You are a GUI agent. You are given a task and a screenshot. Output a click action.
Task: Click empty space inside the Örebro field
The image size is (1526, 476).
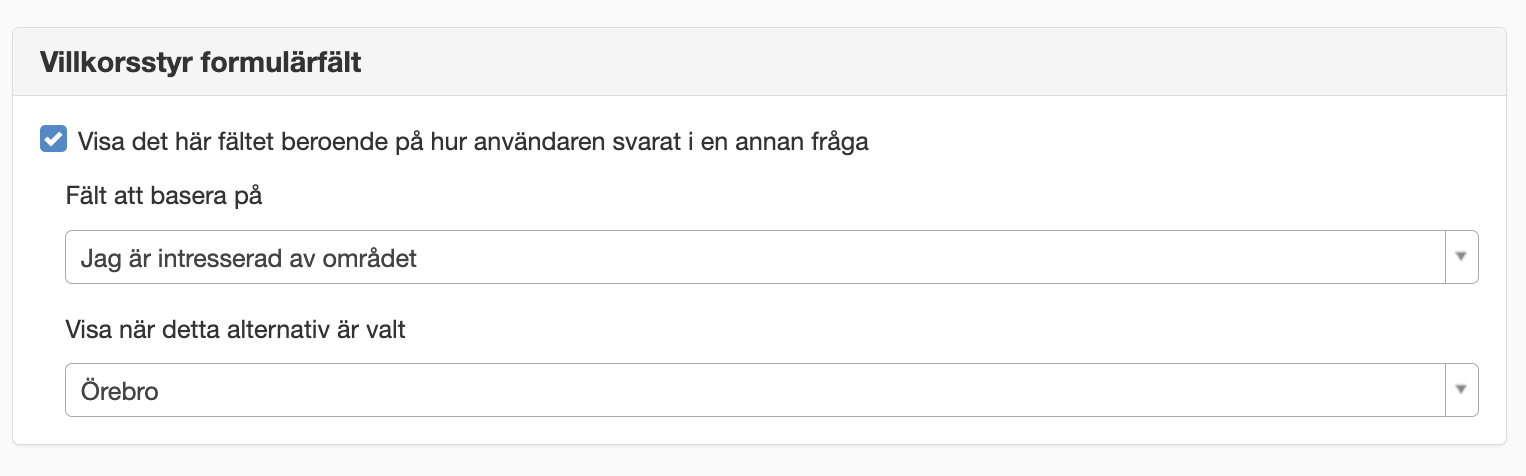(x=800, y=389)
